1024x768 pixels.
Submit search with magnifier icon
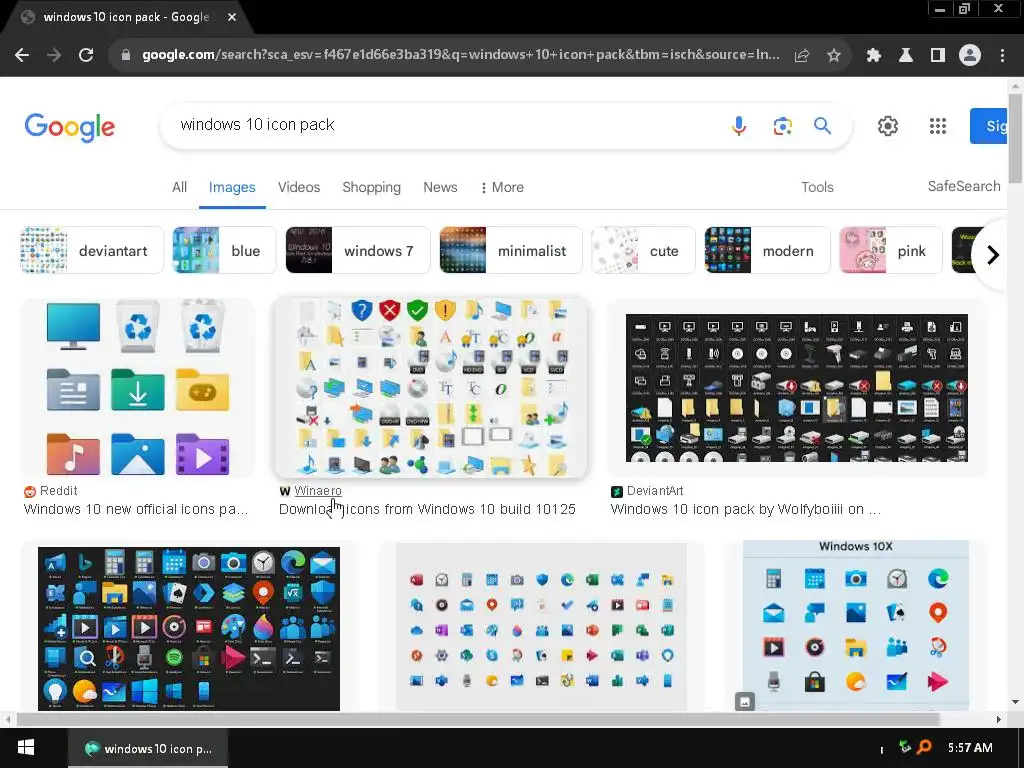[x=822, y=125]
